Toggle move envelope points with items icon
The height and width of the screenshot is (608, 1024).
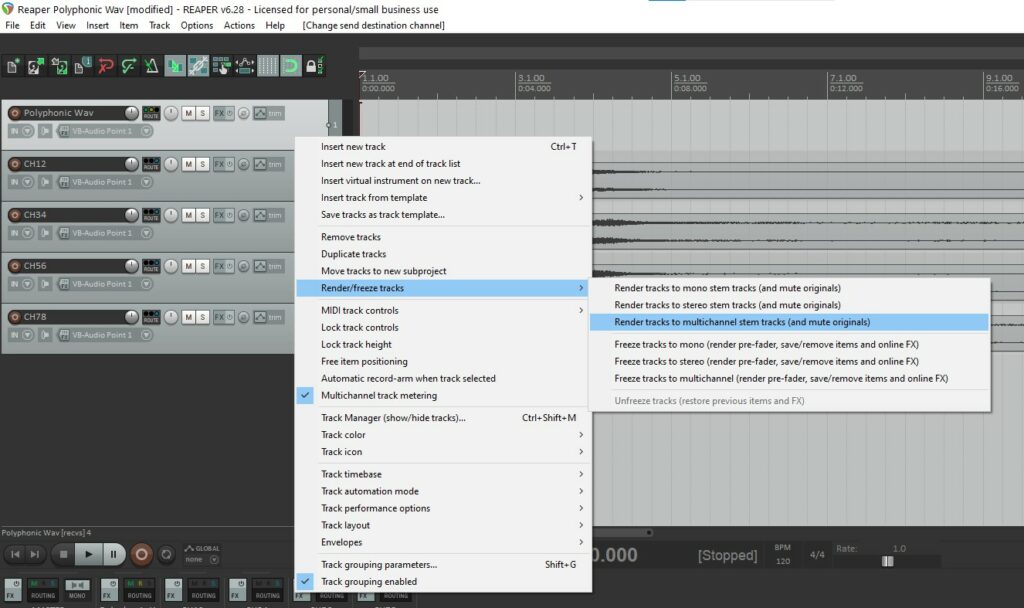pos(245,66)
